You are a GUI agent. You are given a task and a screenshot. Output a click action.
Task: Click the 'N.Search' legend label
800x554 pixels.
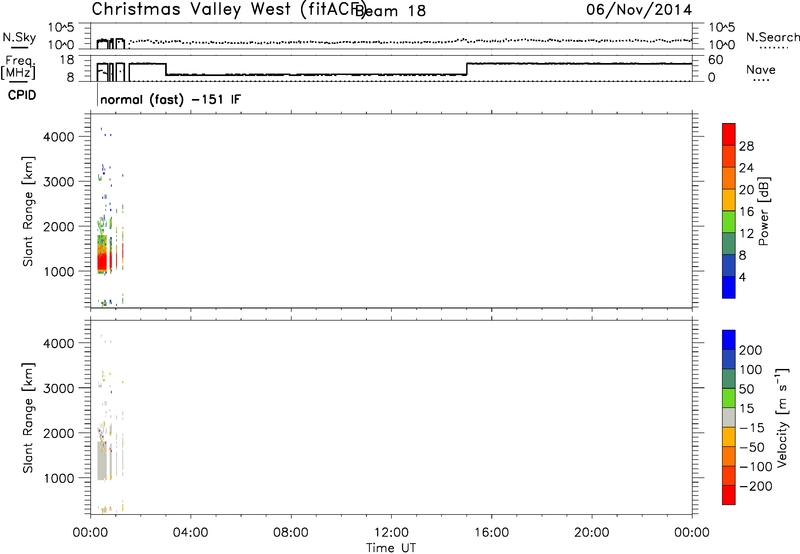pyautogui.click(x=772, y=37)
